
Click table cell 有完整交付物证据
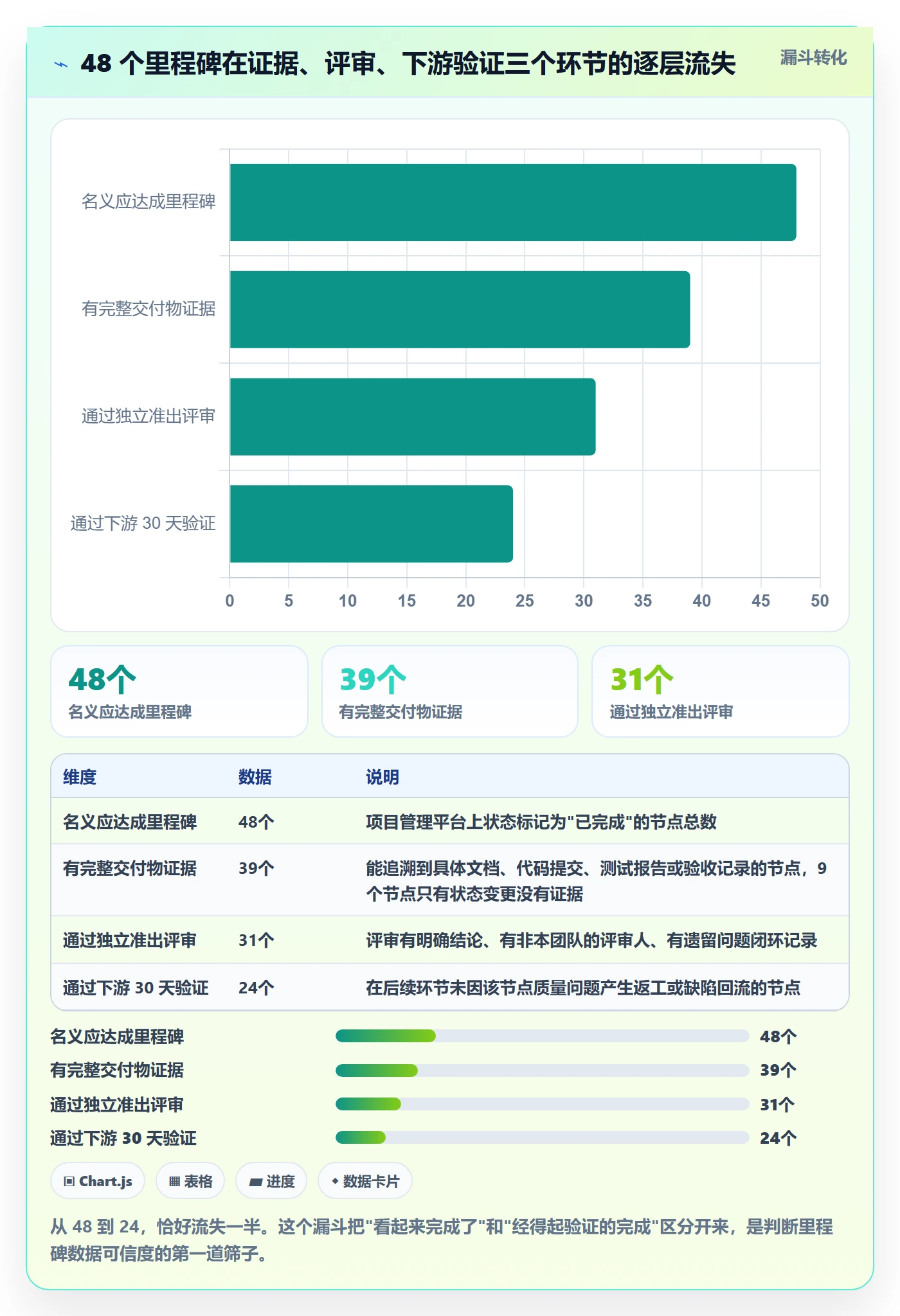[x=130, y=868]
